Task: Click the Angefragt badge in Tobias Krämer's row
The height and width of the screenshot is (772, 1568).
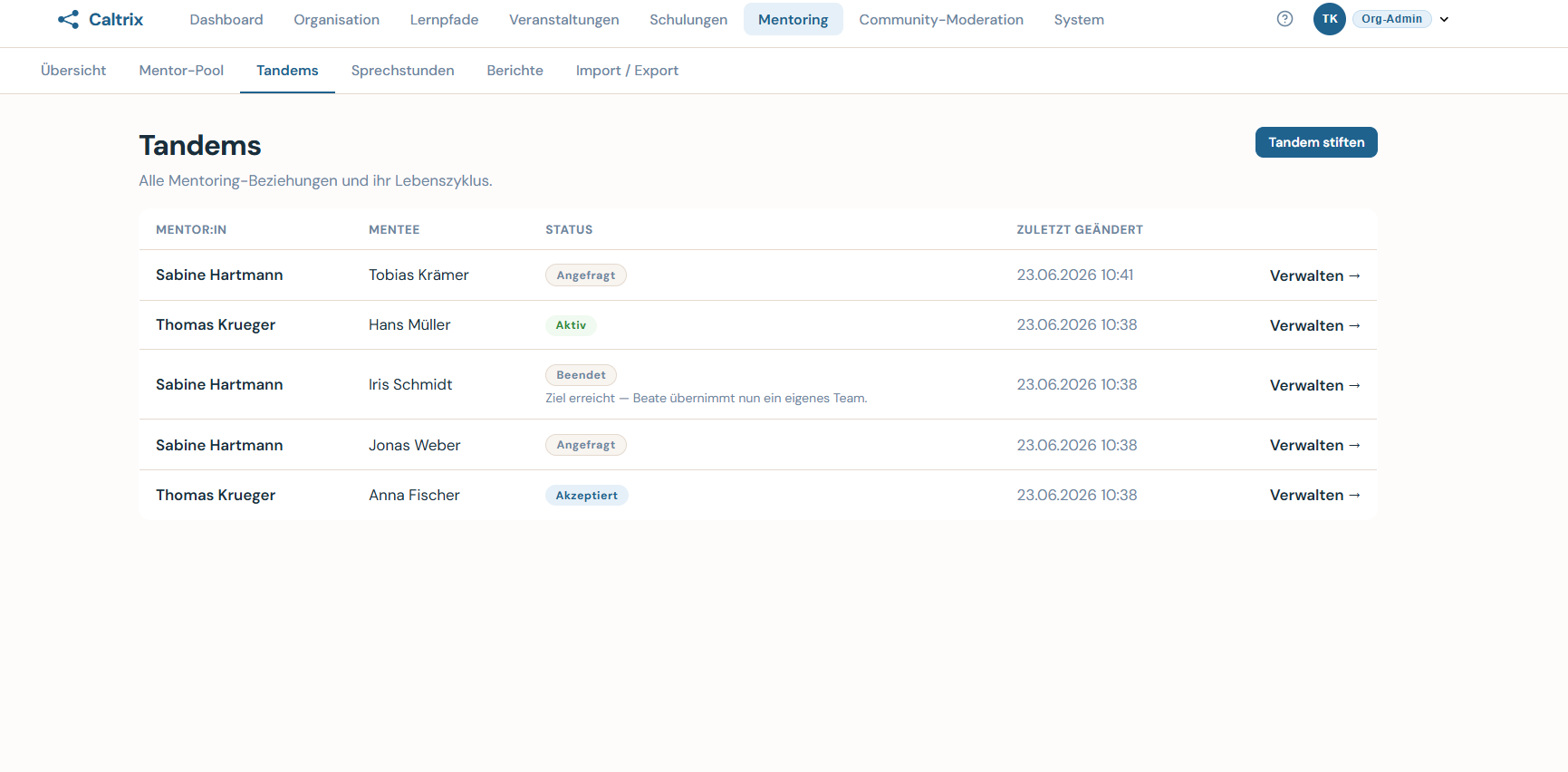Action: click(x=585, y=275)
